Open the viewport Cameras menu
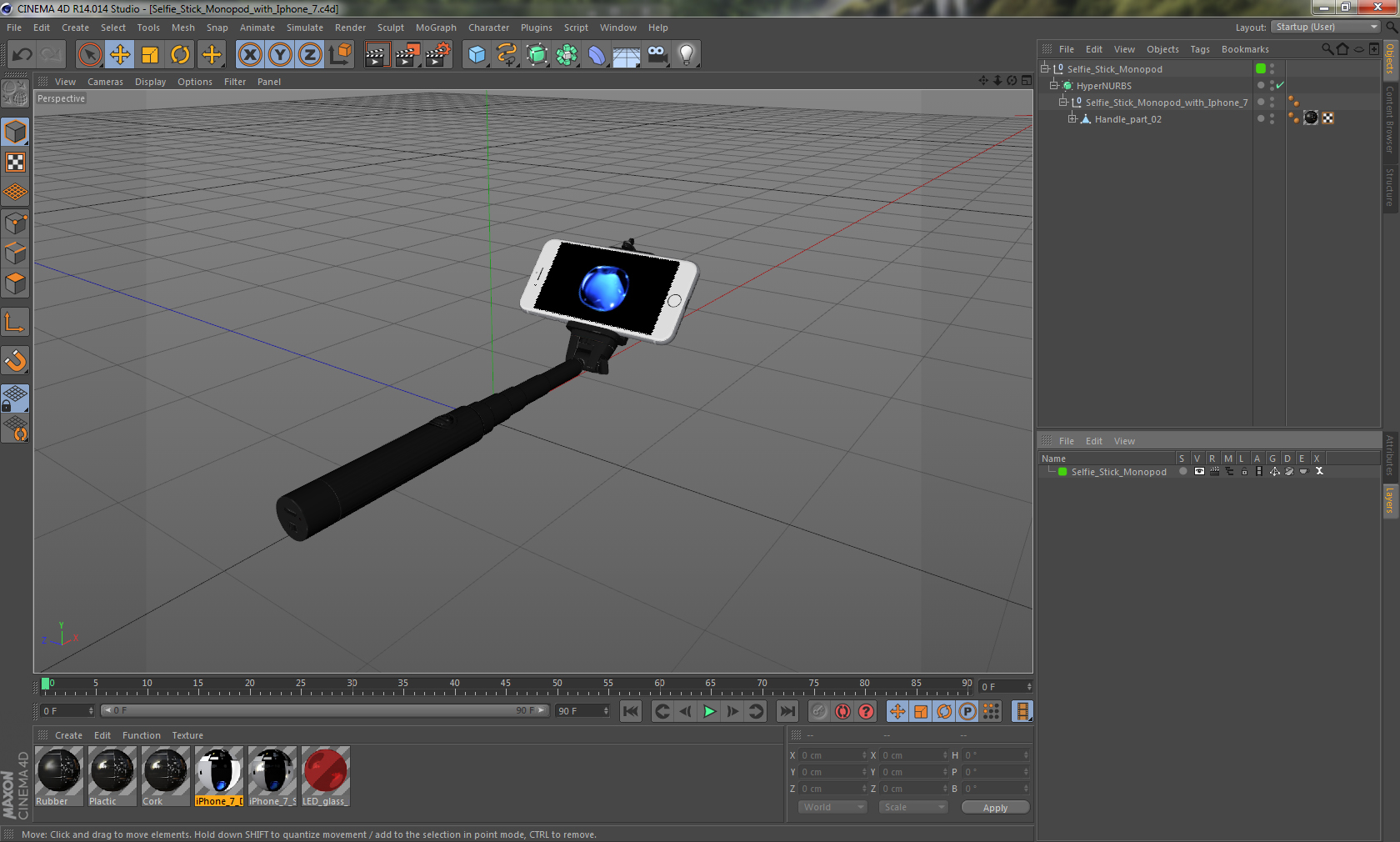Screen dimensions: 1400x842 [105, 82]
